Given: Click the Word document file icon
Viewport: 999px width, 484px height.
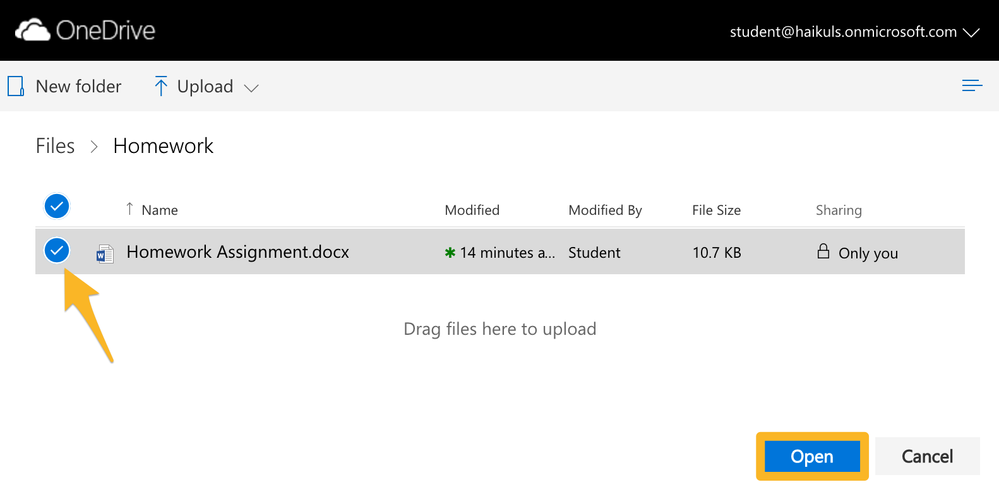Looking at the screenshot, I should click(x=104, y=253).
